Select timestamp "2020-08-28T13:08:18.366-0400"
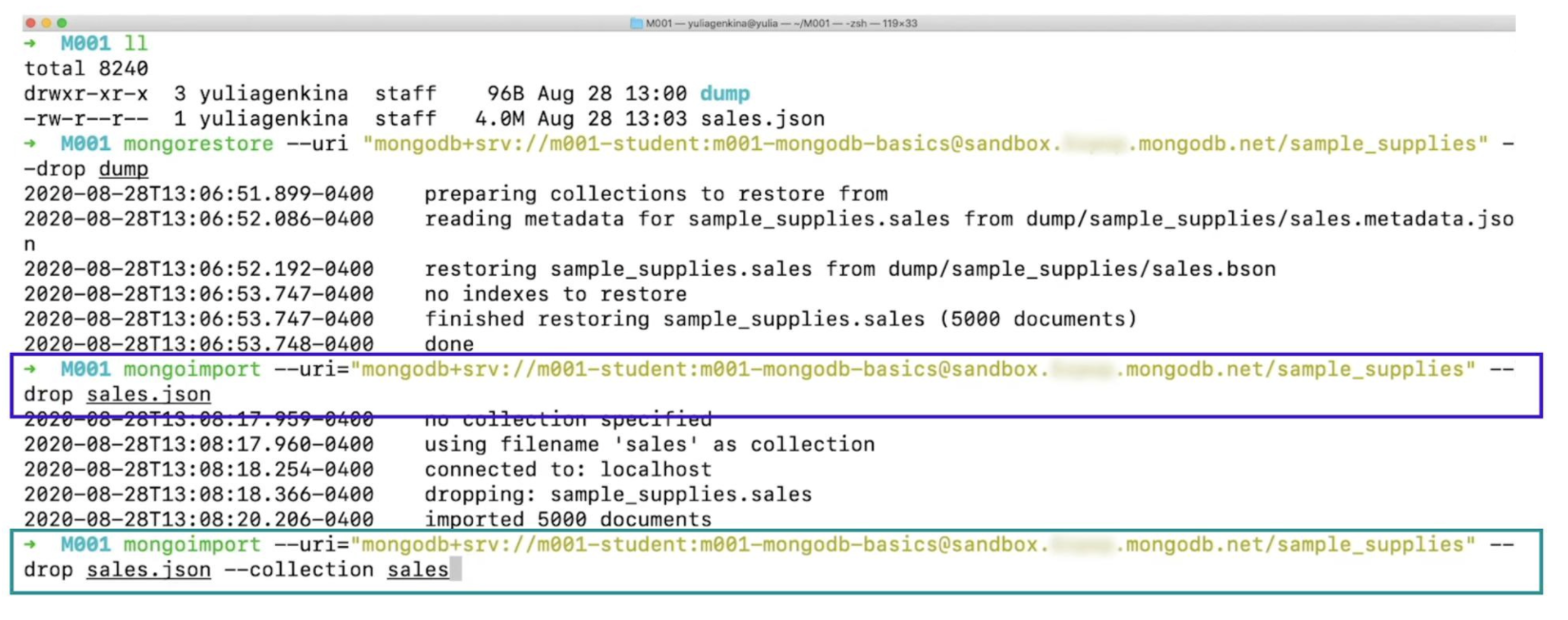The width and height of the screenshot is (1568, 620). point(199,494)
